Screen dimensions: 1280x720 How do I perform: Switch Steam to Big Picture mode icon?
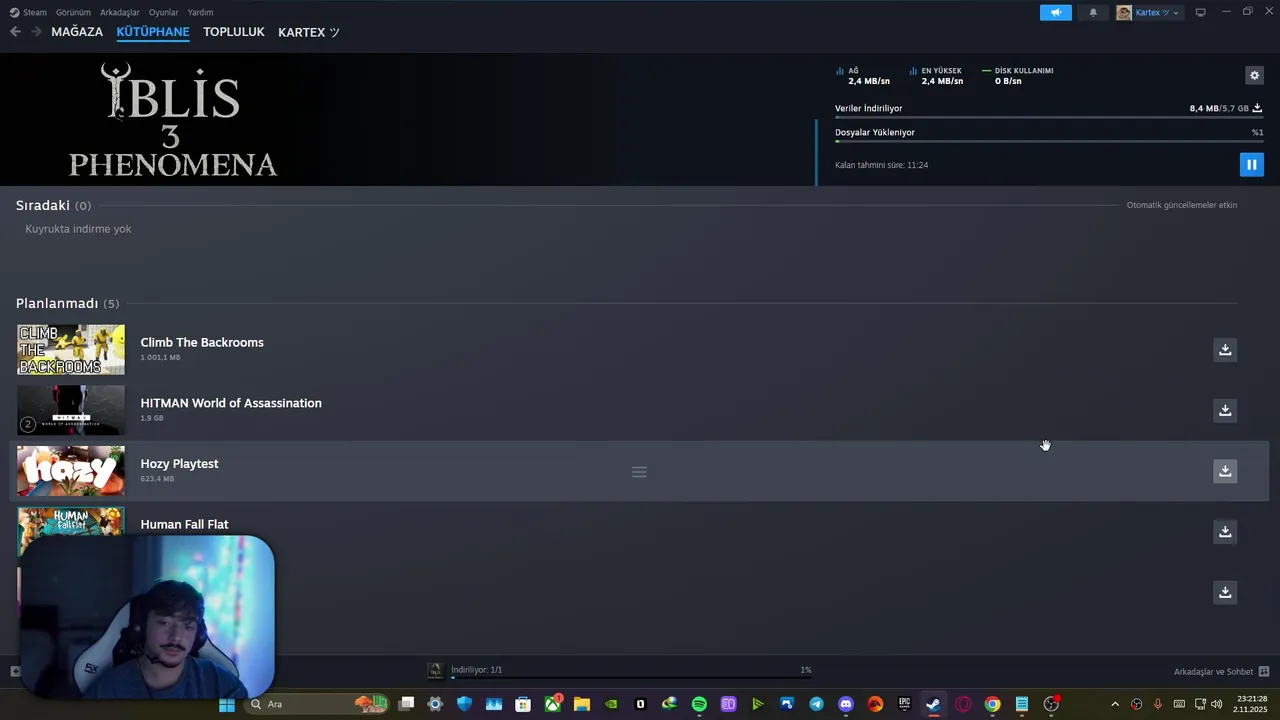1200,12
